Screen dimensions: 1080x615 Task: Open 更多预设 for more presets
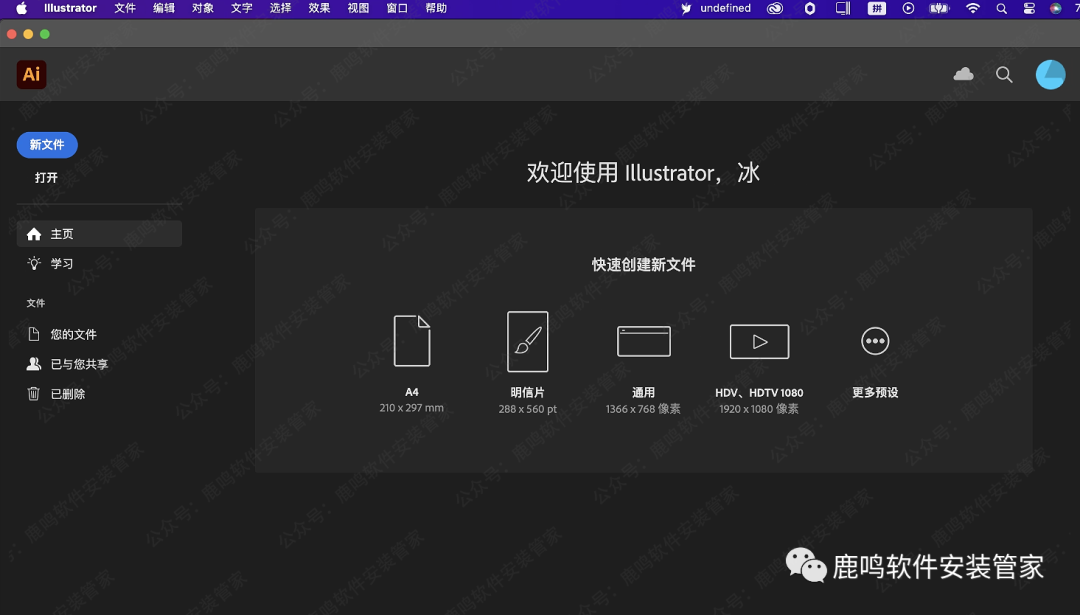[x=875, y=363]
